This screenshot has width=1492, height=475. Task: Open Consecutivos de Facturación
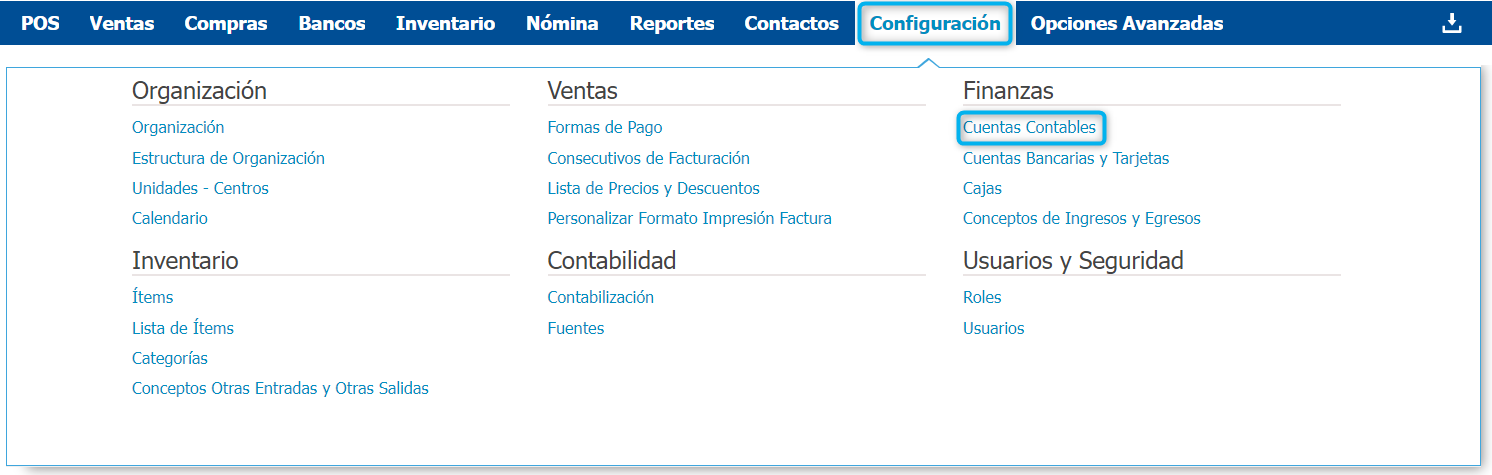pos(648,158)
